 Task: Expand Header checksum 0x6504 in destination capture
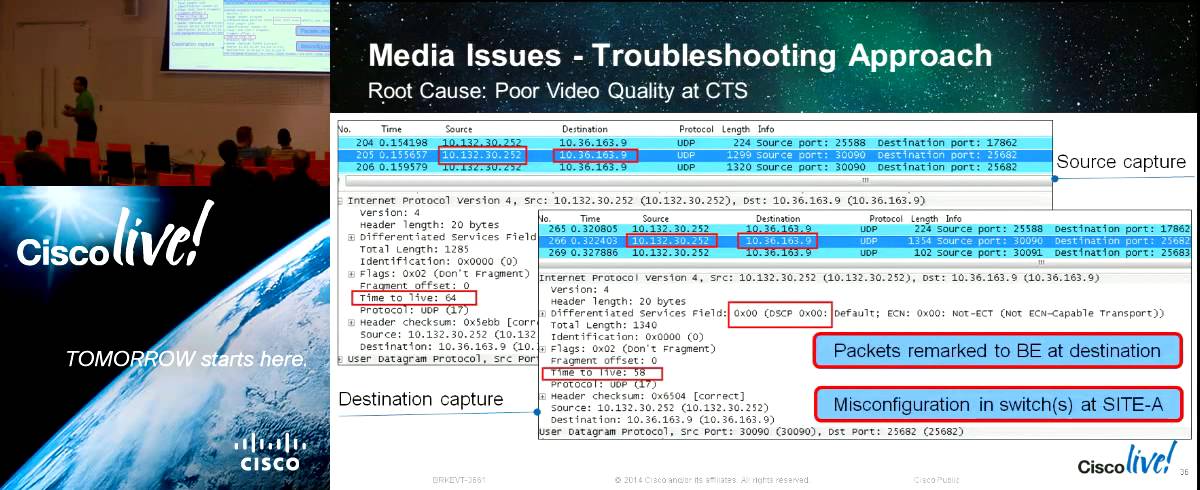[542, 397]
